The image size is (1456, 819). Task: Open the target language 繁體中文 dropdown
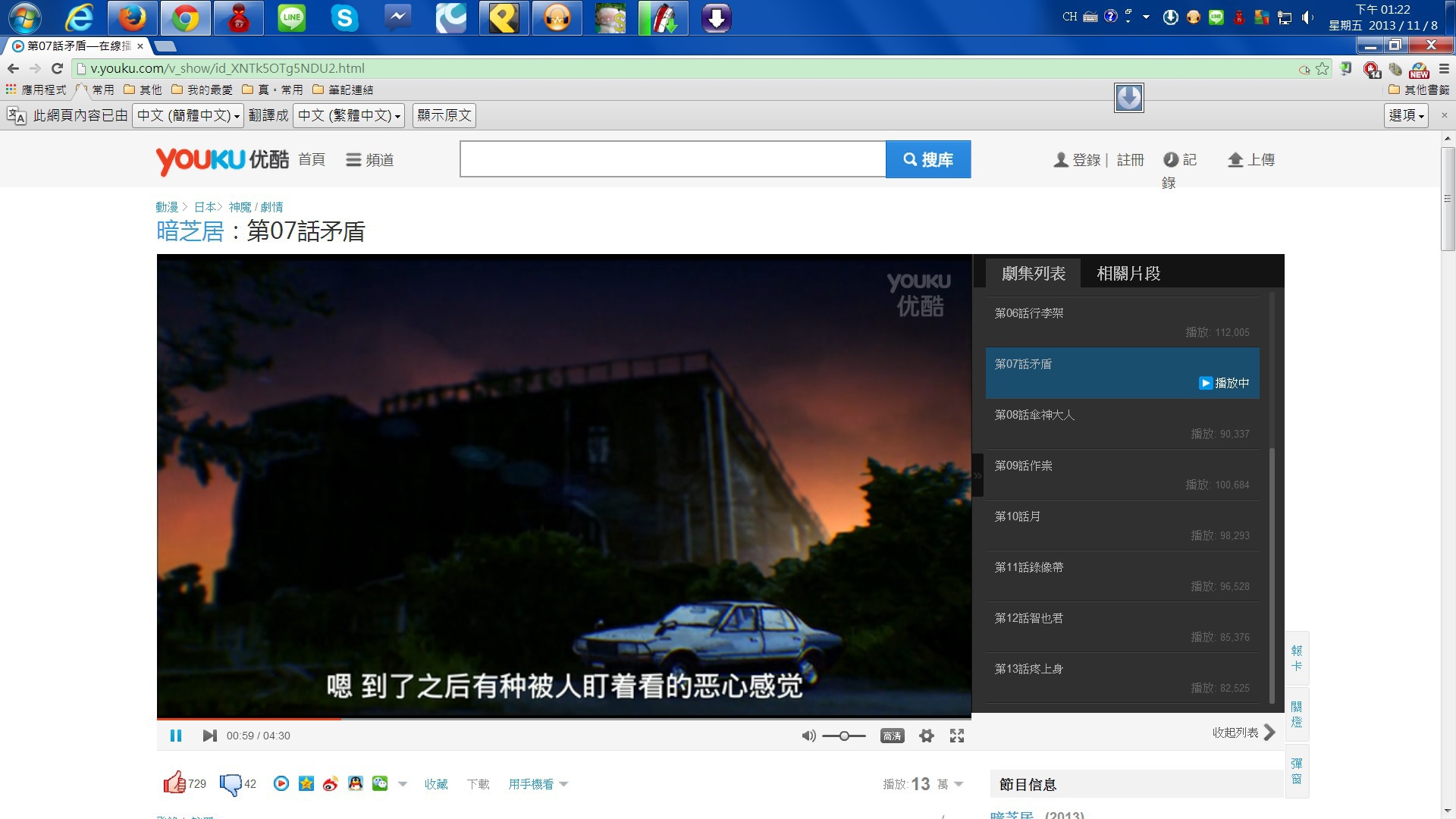click(349, 115)
